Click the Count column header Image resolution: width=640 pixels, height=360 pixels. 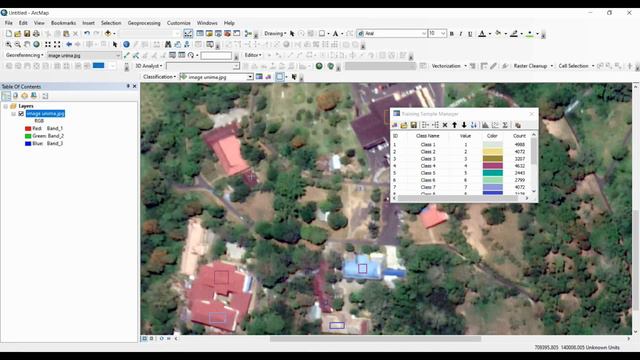click(519, 136)
